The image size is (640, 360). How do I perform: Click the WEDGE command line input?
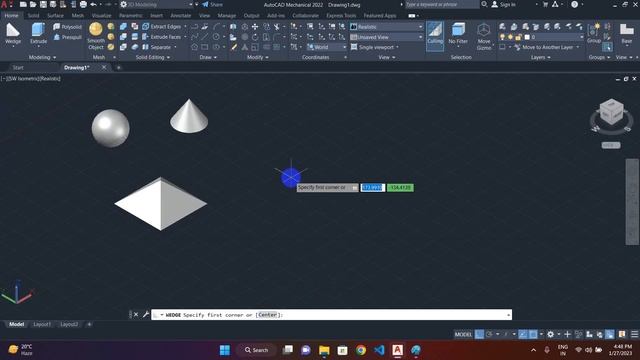(x=331, y=315)
